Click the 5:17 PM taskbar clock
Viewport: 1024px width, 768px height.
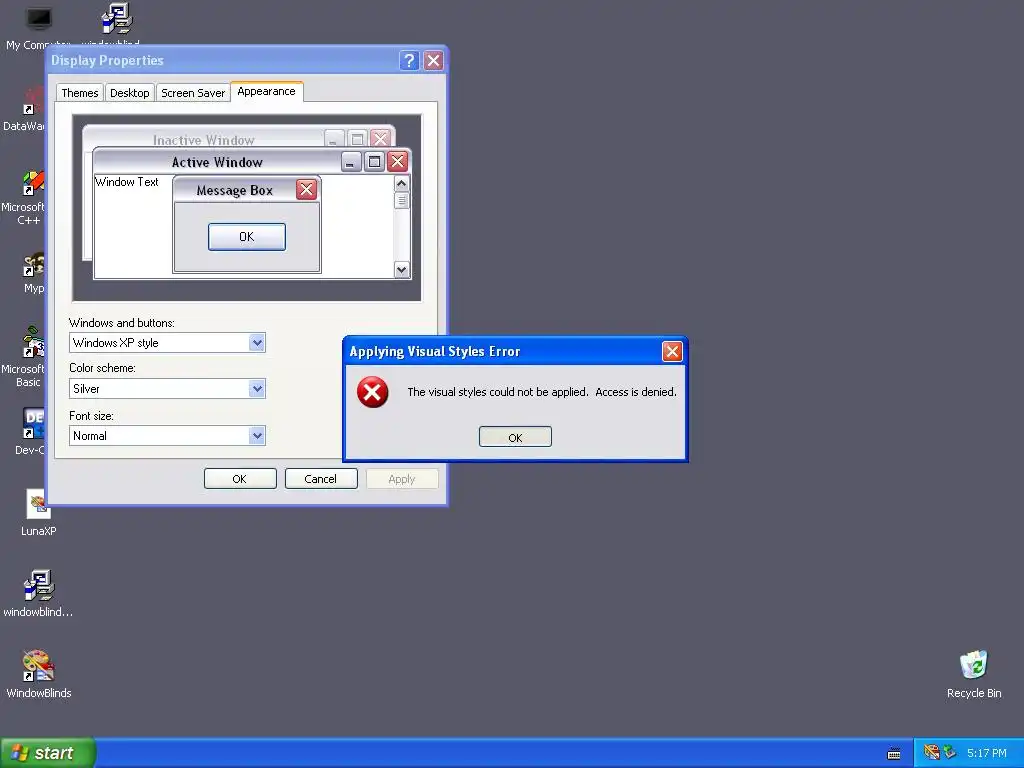pos(987,753)
